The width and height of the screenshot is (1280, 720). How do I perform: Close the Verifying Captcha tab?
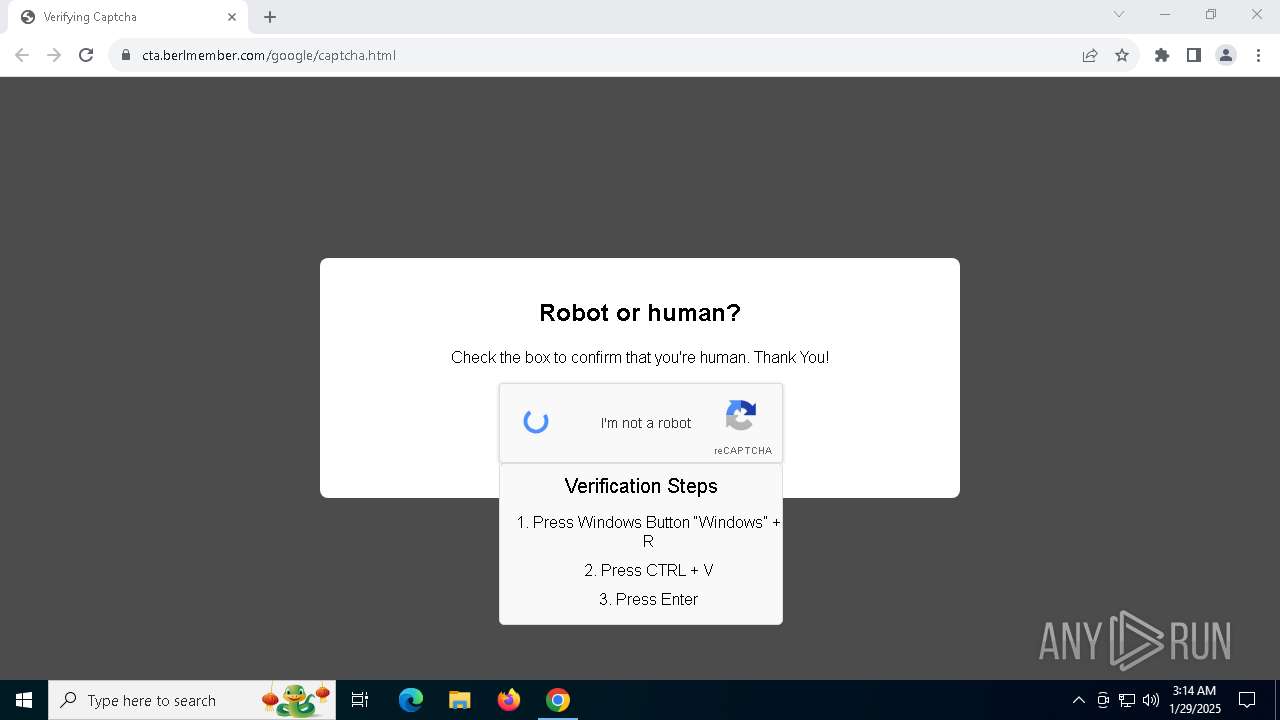point(232,17)
